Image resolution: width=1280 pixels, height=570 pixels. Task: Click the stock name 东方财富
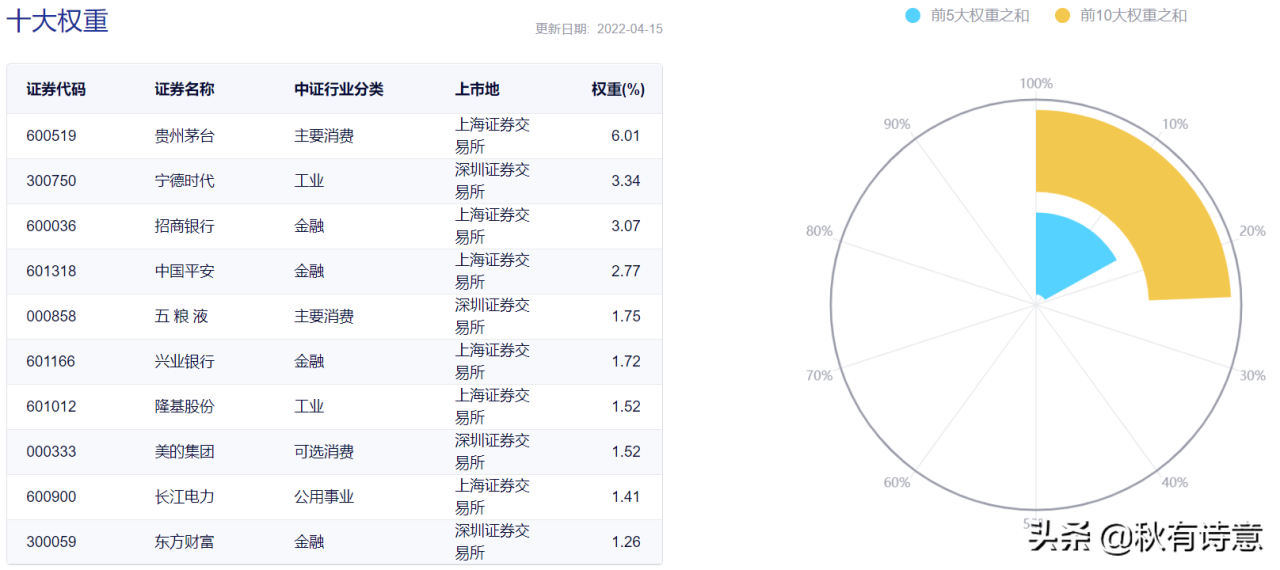coord(184,542)
